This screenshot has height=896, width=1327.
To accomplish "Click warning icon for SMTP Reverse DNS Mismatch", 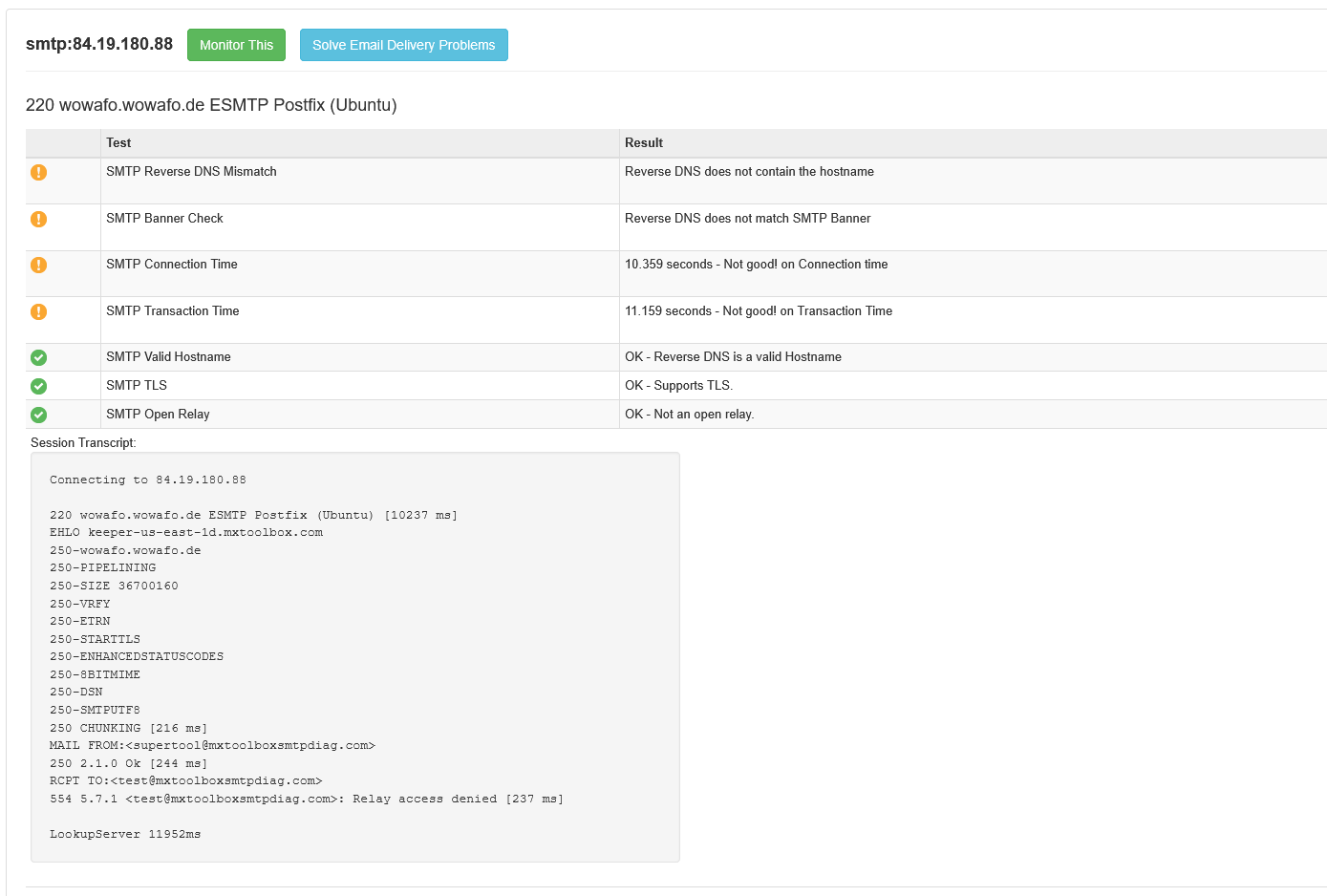I will 38,172.
